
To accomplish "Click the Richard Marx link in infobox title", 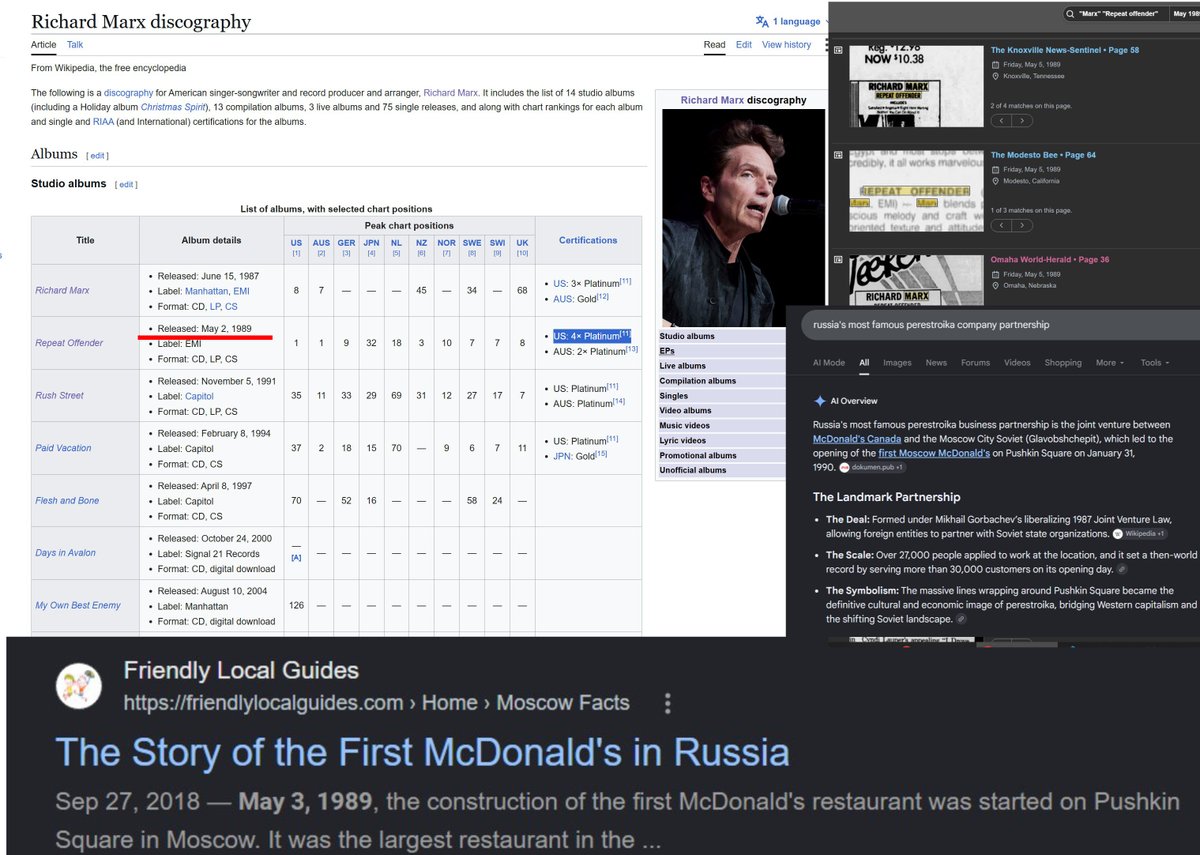I will 713,100.
